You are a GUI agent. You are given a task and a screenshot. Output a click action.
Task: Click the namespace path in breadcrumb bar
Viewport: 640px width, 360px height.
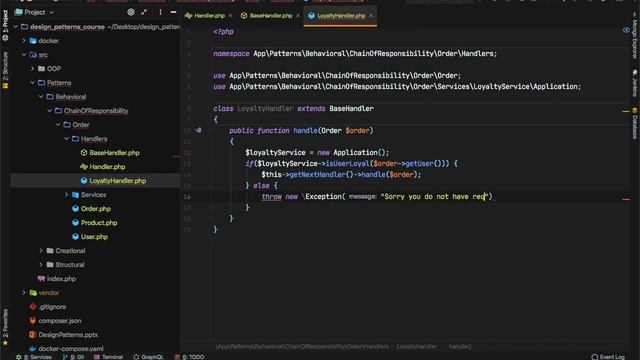point(302,347)
